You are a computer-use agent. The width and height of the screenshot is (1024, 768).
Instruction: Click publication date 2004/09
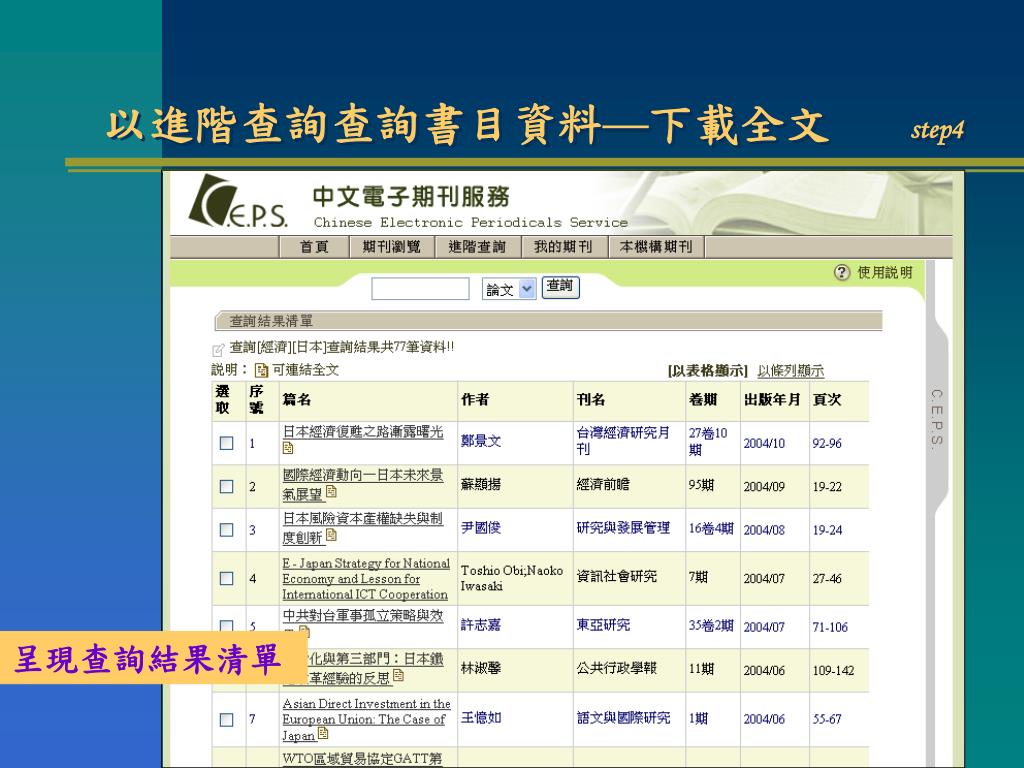(764, 487)
